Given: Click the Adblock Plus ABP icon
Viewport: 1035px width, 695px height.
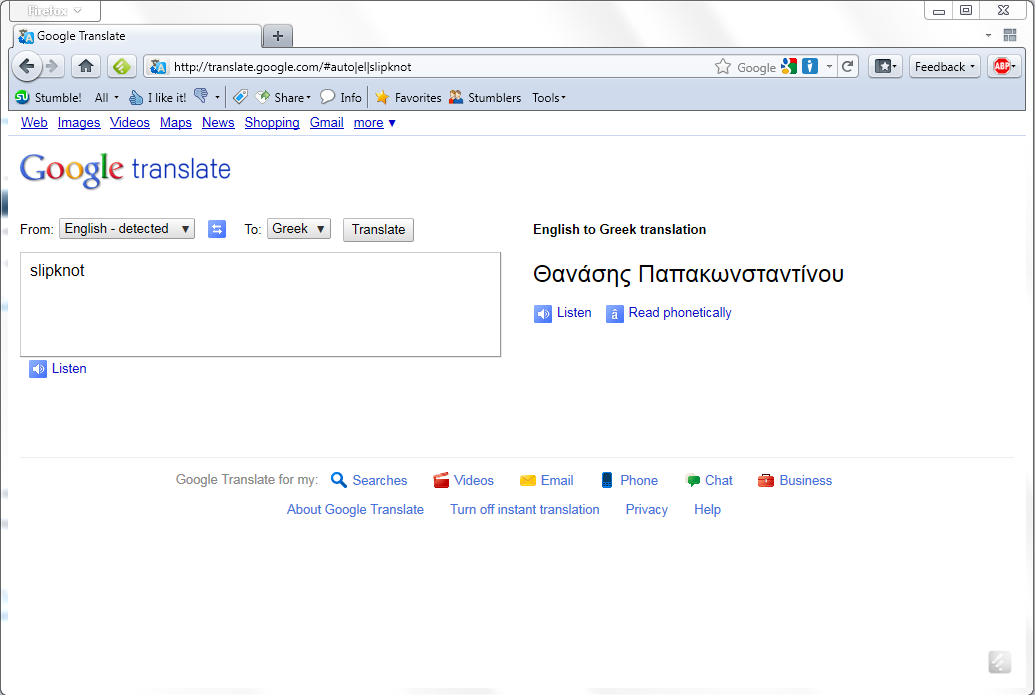Looking at the screenshot, I should pyautogui.click(x=1003, y=66).
